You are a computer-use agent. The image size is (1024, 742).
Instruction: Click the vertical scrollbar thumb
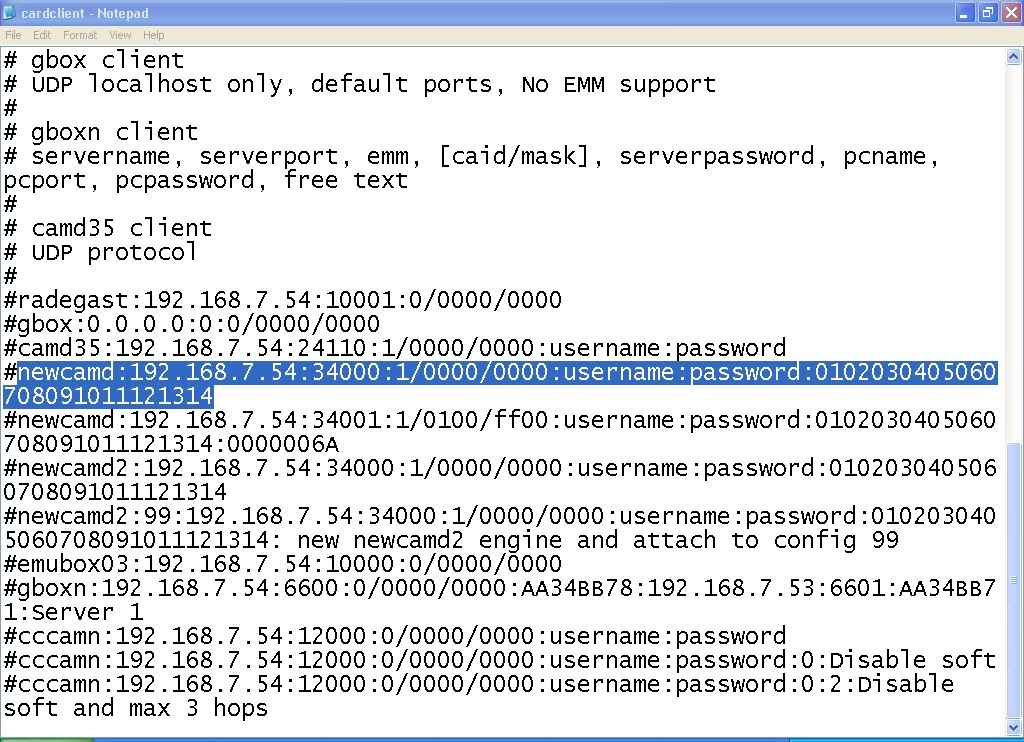[x=1014, y=580]
